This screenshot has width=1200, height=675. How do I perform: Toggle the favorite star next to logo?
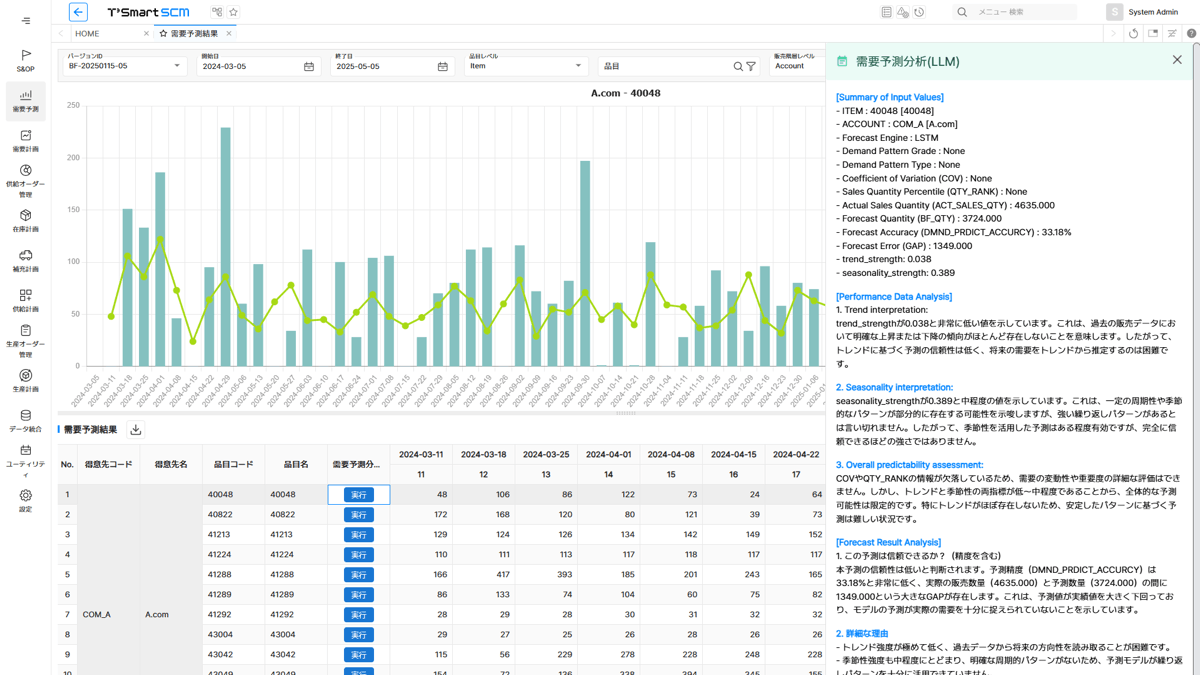[233, 12]
